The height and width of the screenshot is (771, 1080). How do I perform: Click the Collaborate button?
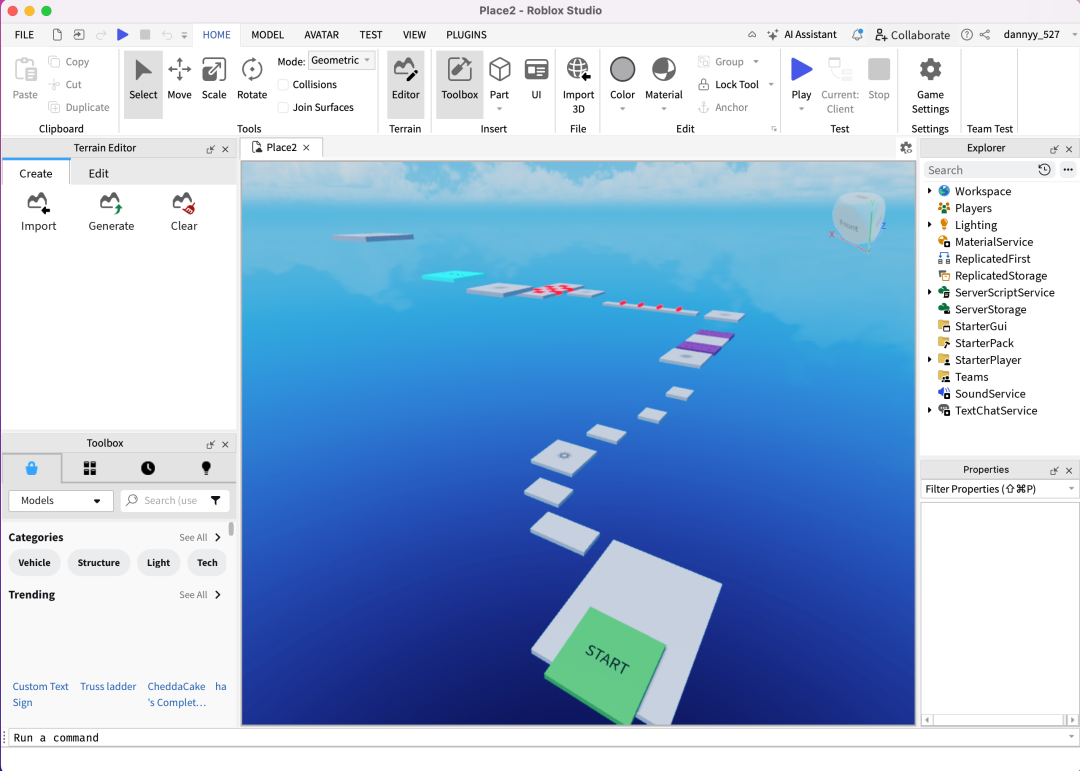click(912, 34)
